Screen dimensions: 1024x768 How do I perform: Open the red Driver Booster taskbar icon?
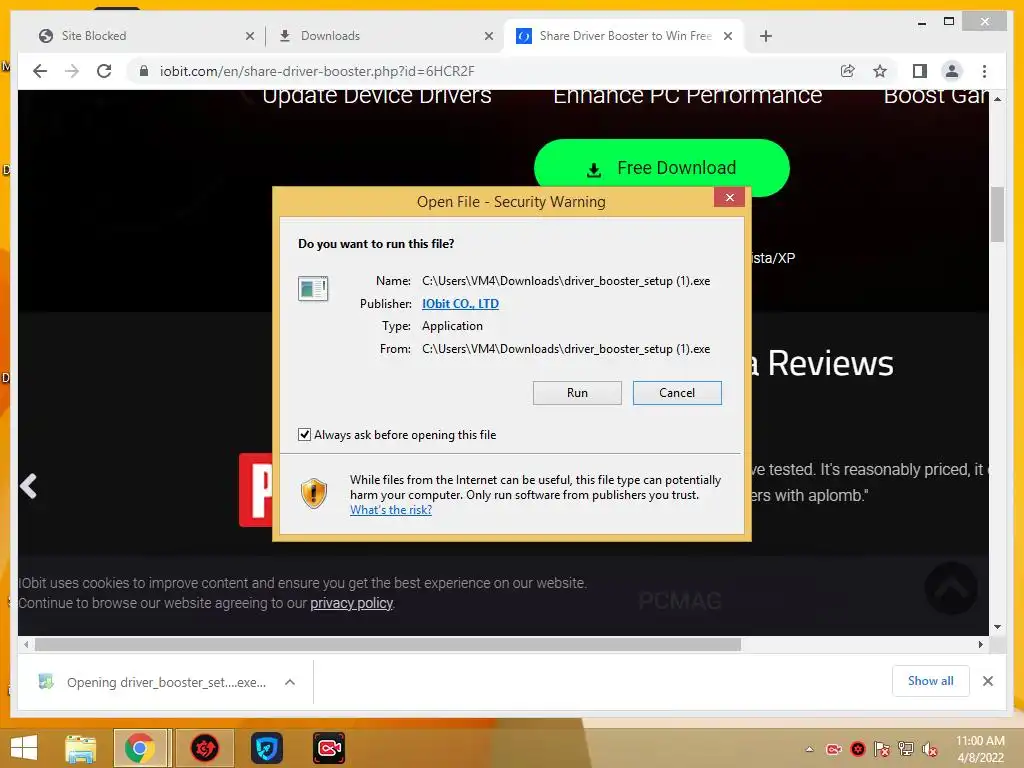click(204, 748)
